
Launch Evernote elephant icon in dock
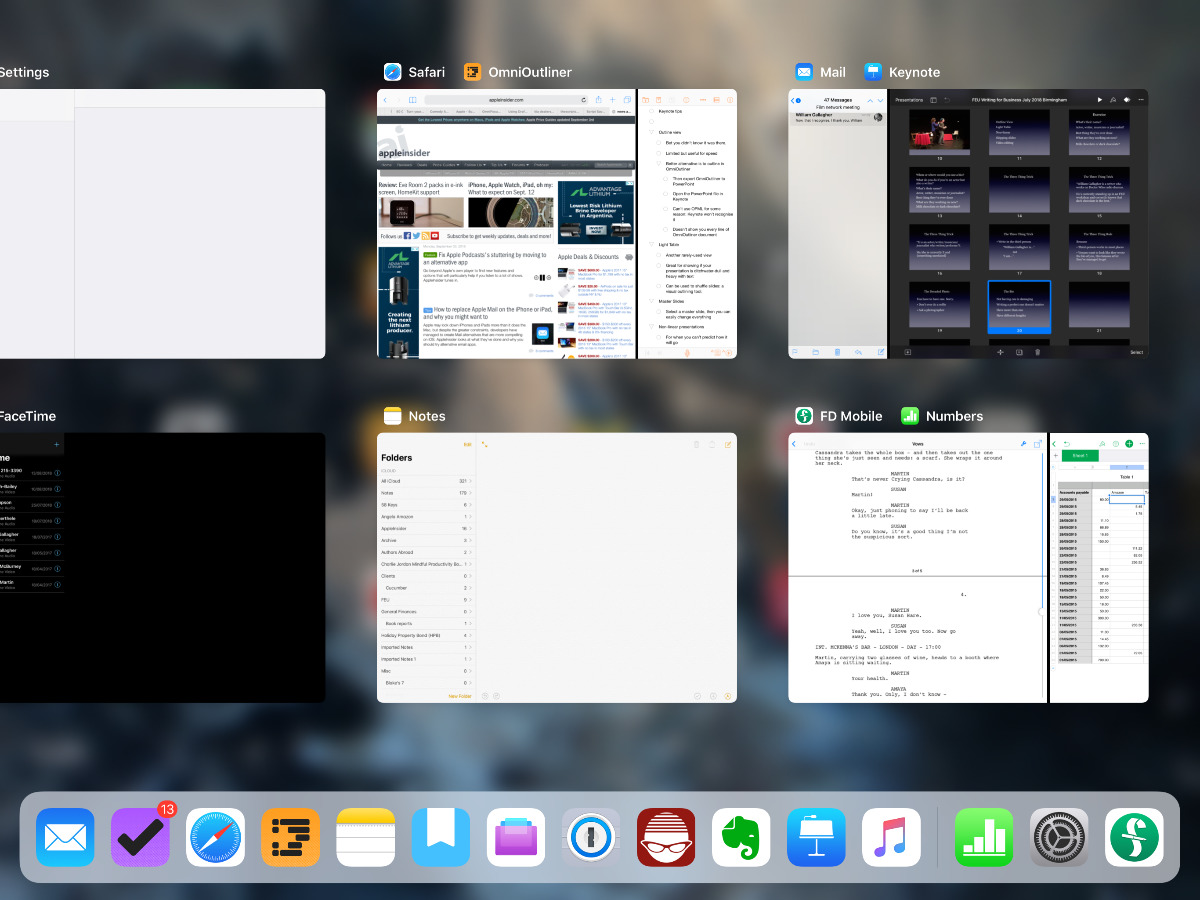pyautogui.click(x=741, y=837)
